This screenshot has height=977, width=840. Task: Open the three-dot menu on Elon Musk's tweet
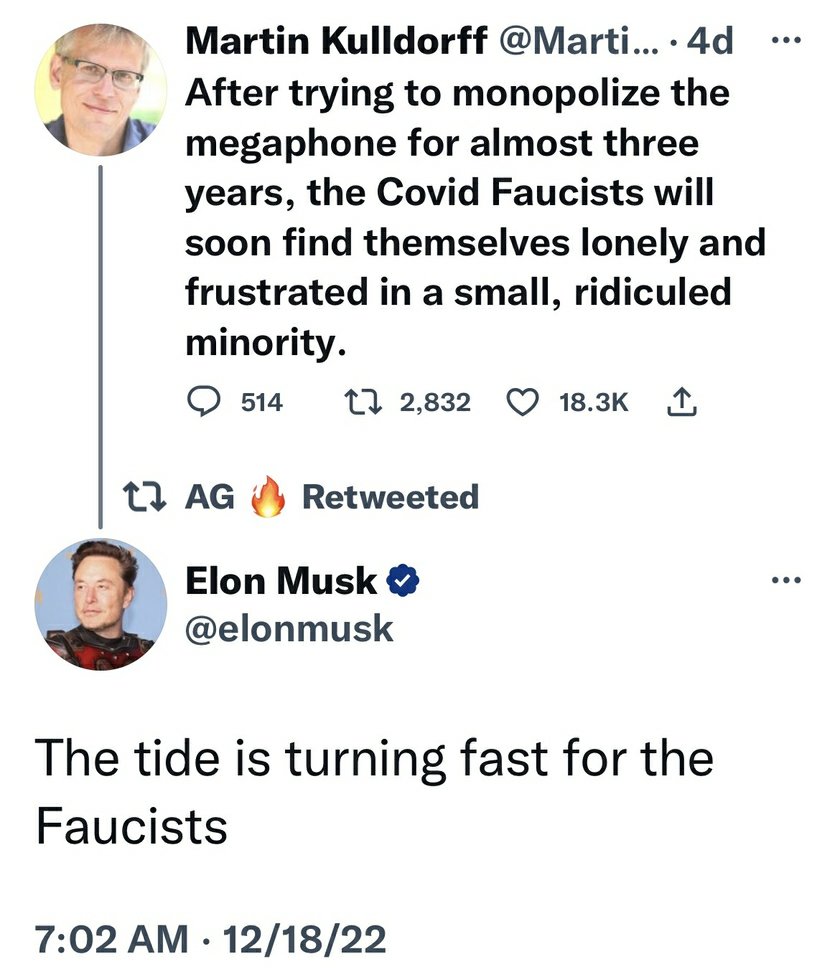pyautogui.click(x=788, y=579)
